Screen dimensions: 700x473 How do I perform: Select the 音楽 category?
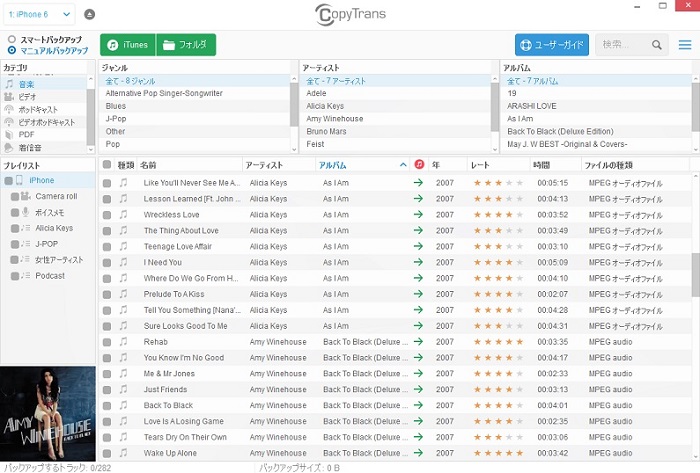tap(44, 84)
